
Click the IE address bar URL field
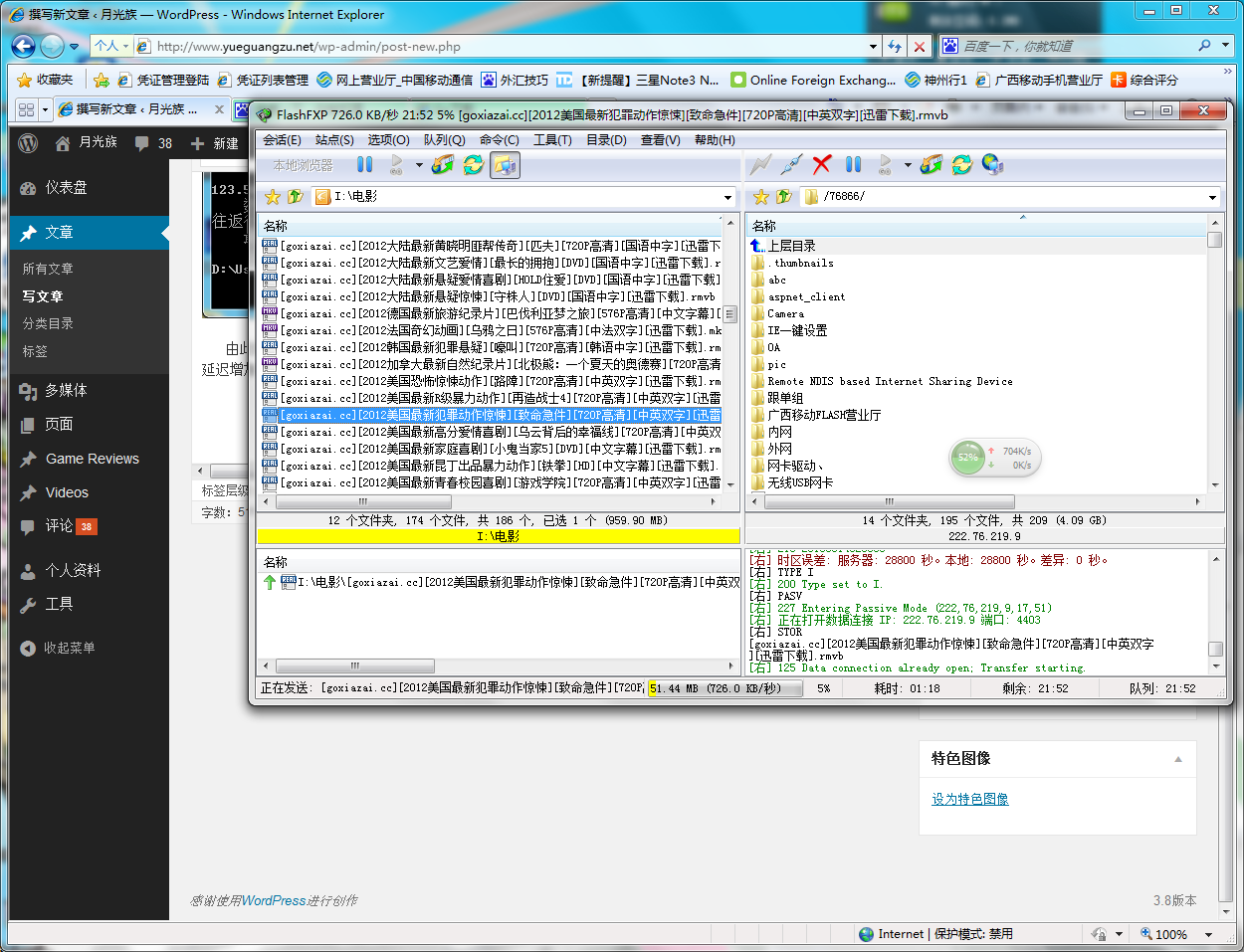click(508, 46)
